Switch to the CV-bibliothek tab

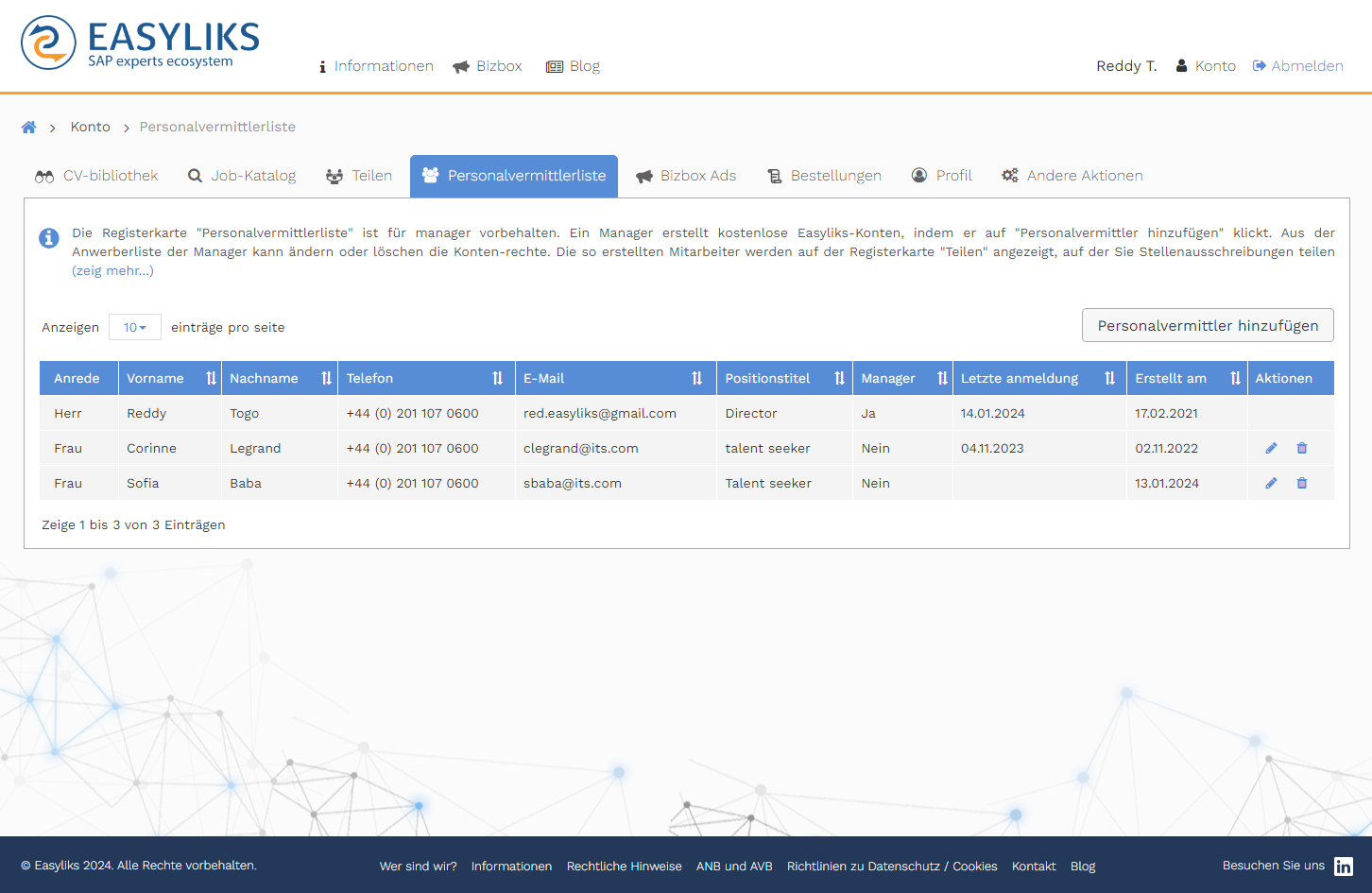pos(97,176)
